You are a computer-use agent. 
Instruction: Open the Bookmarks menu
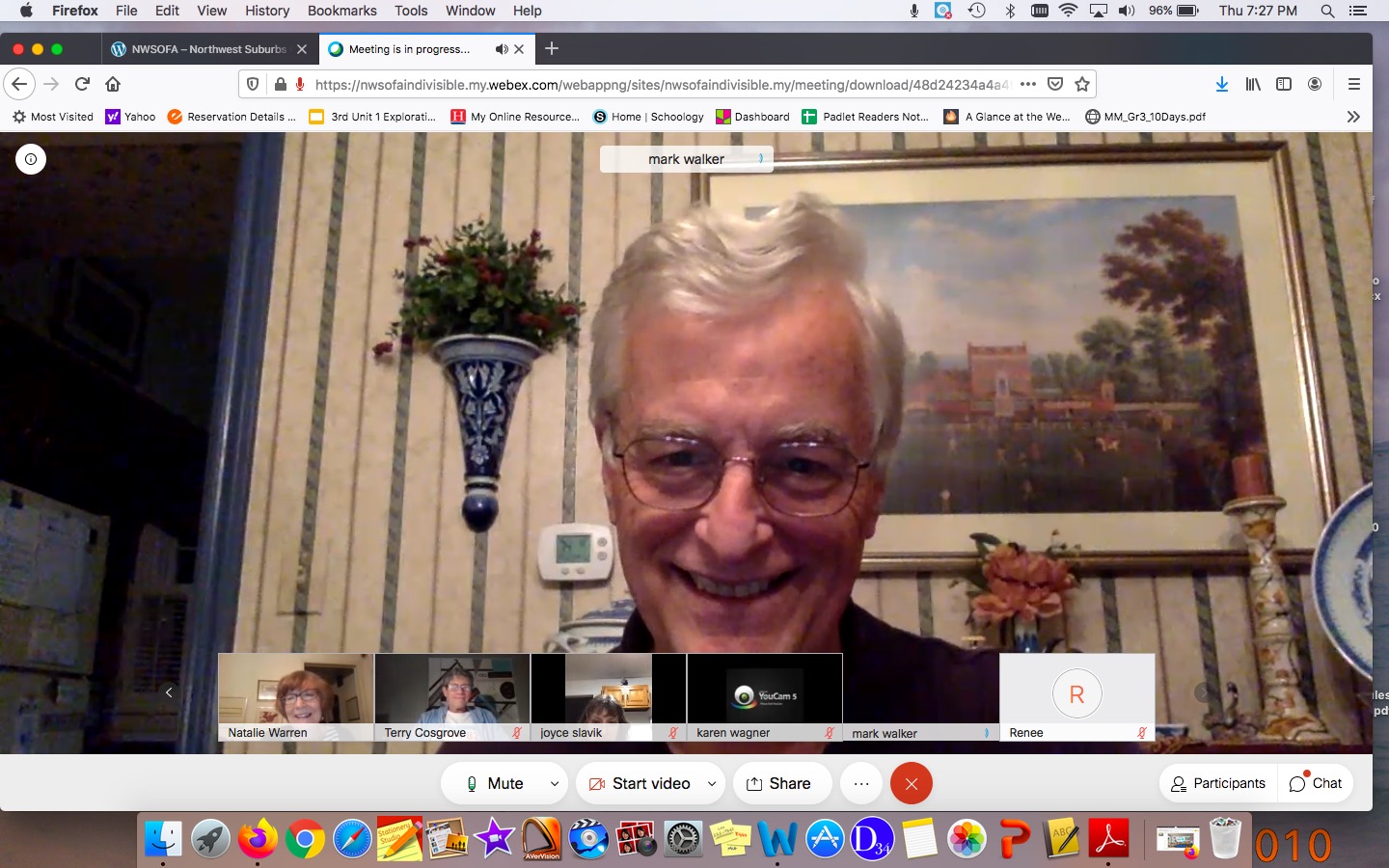(x=342, y=11)
